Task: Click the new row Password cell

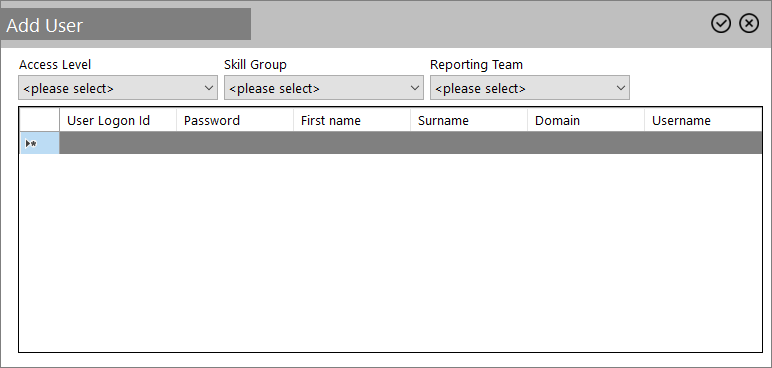Action: [235, 143]
